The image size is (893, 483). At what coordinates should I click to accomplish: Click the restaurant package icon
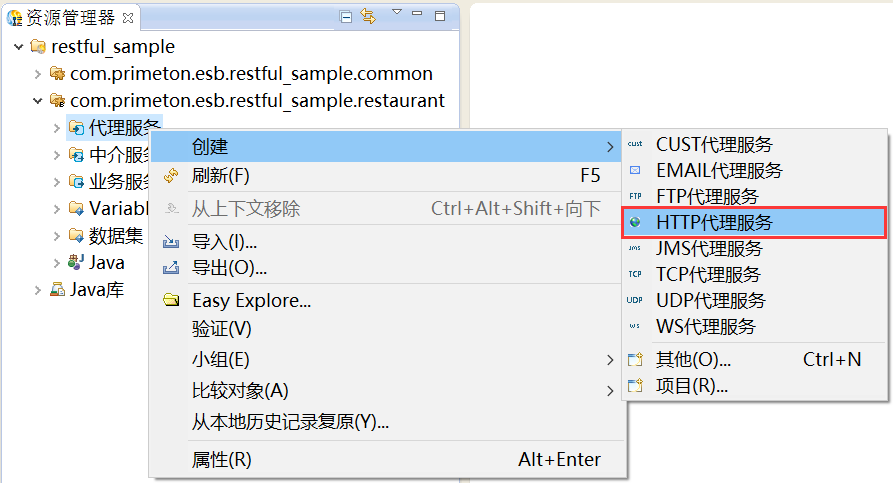[x=57, y=100]
